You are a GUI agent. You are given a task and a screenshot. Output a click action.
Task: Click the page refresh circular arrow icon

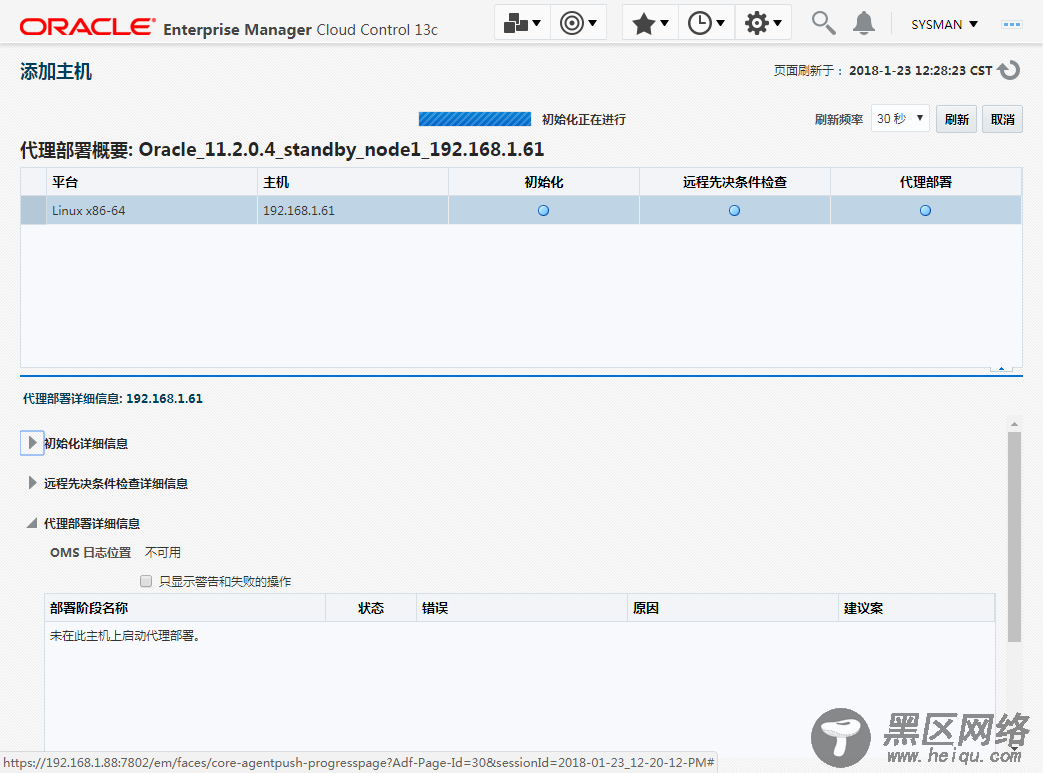1009,70
